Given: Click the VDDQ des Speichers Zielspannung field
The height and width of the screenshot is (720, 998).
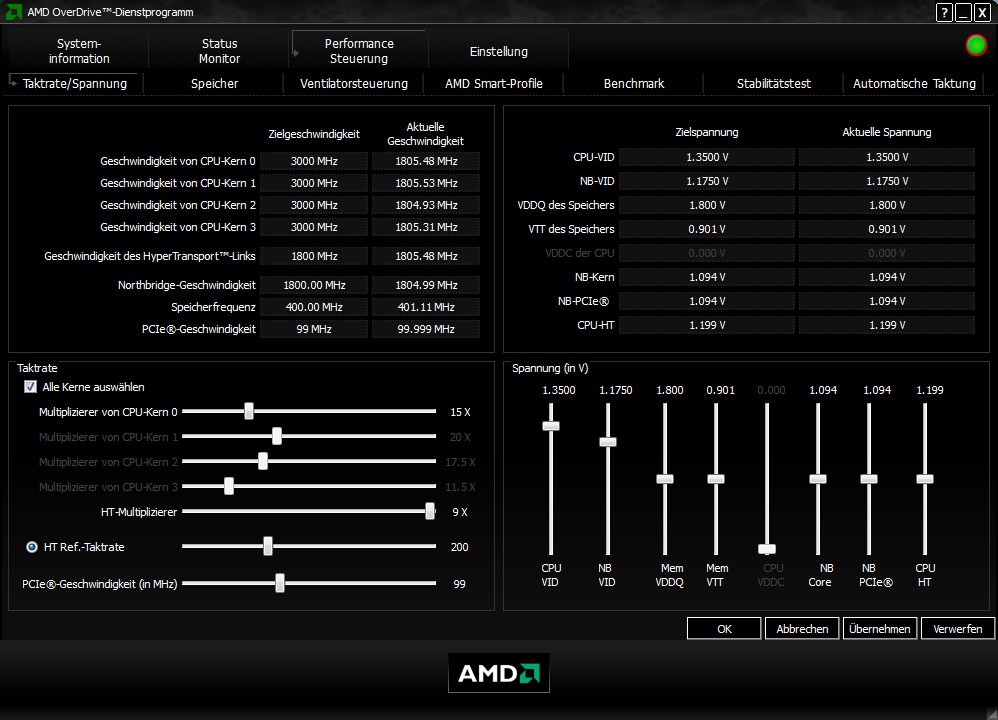Looking at the screenshot, I should click(x=707, y=205).
